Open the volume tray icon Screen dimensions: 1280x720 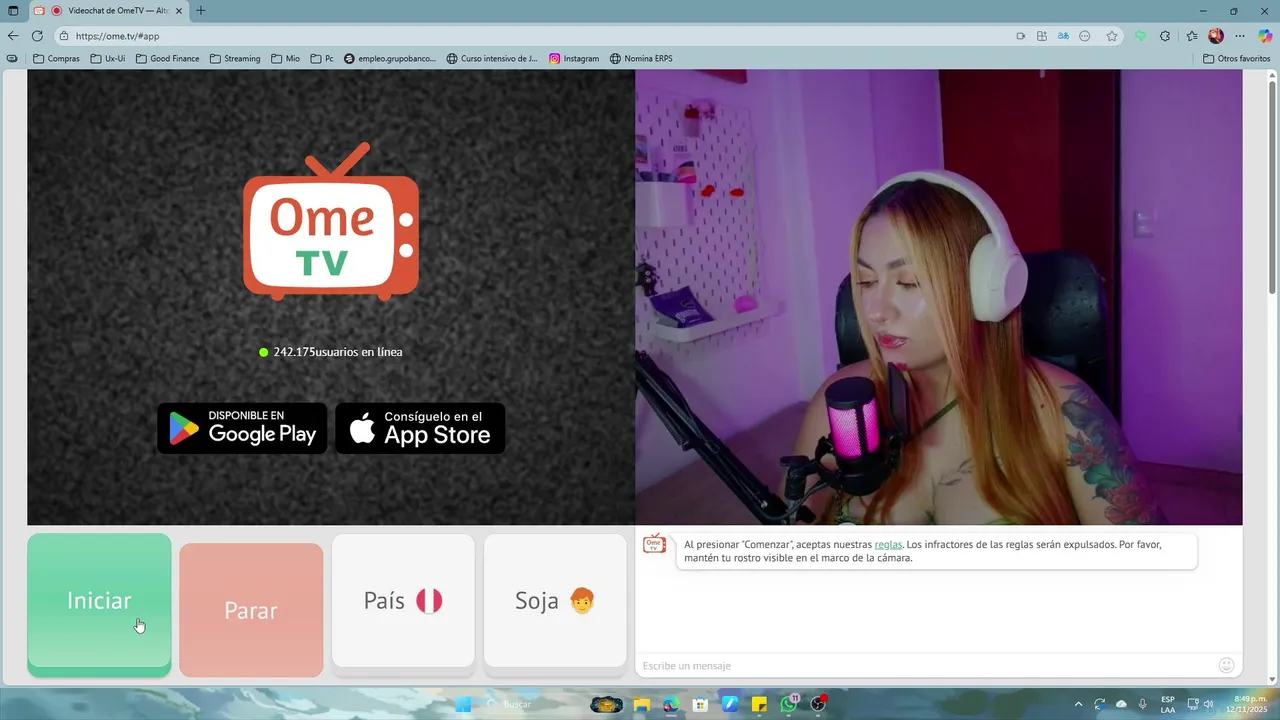point(1209,704)
